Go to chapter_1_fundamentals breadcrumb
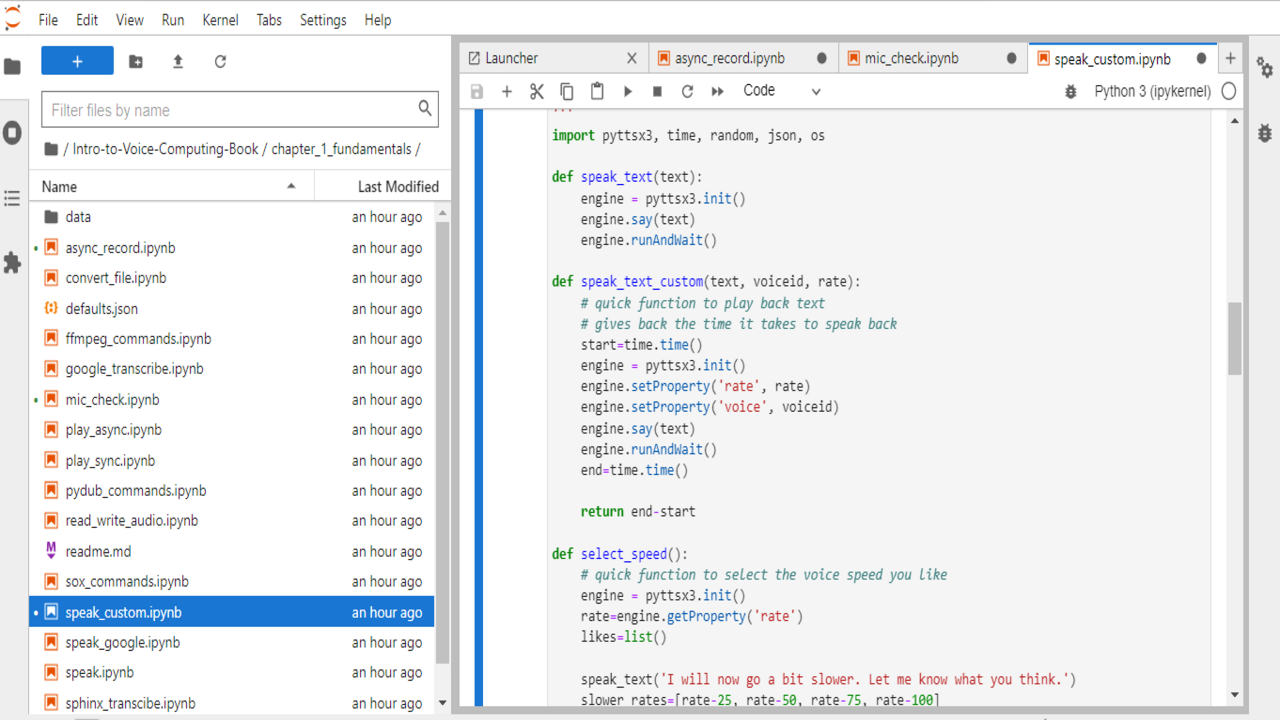Viewport: 1280px width, 720px height. [x=341, y=149]
